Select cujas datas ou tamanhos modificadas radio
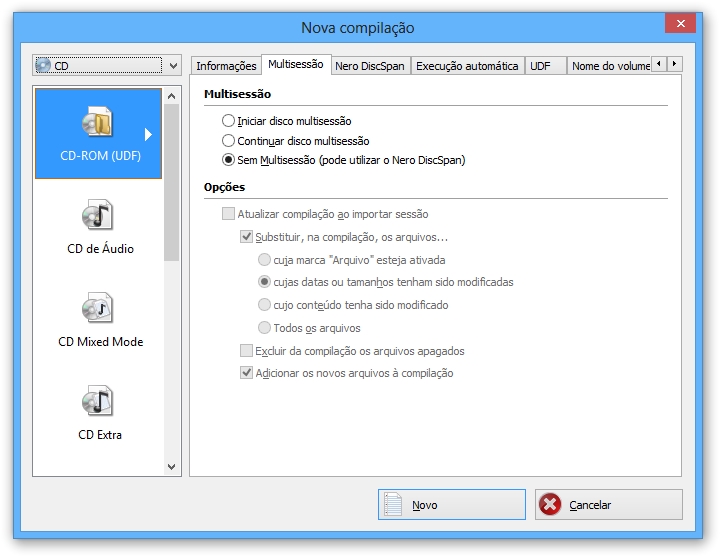 tap(264, 282)
